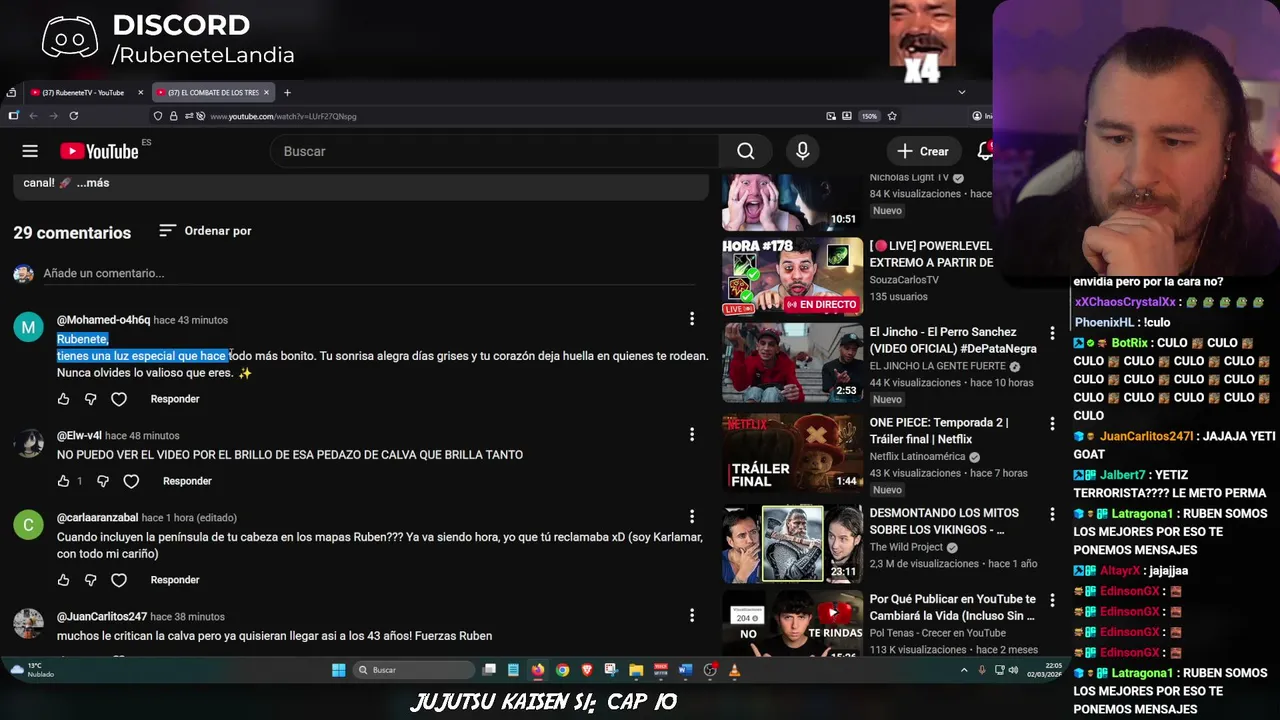Go to the YouTube home logo
Image resolution: width=1280 pixels, height=720 pixels.
[99, 151]
